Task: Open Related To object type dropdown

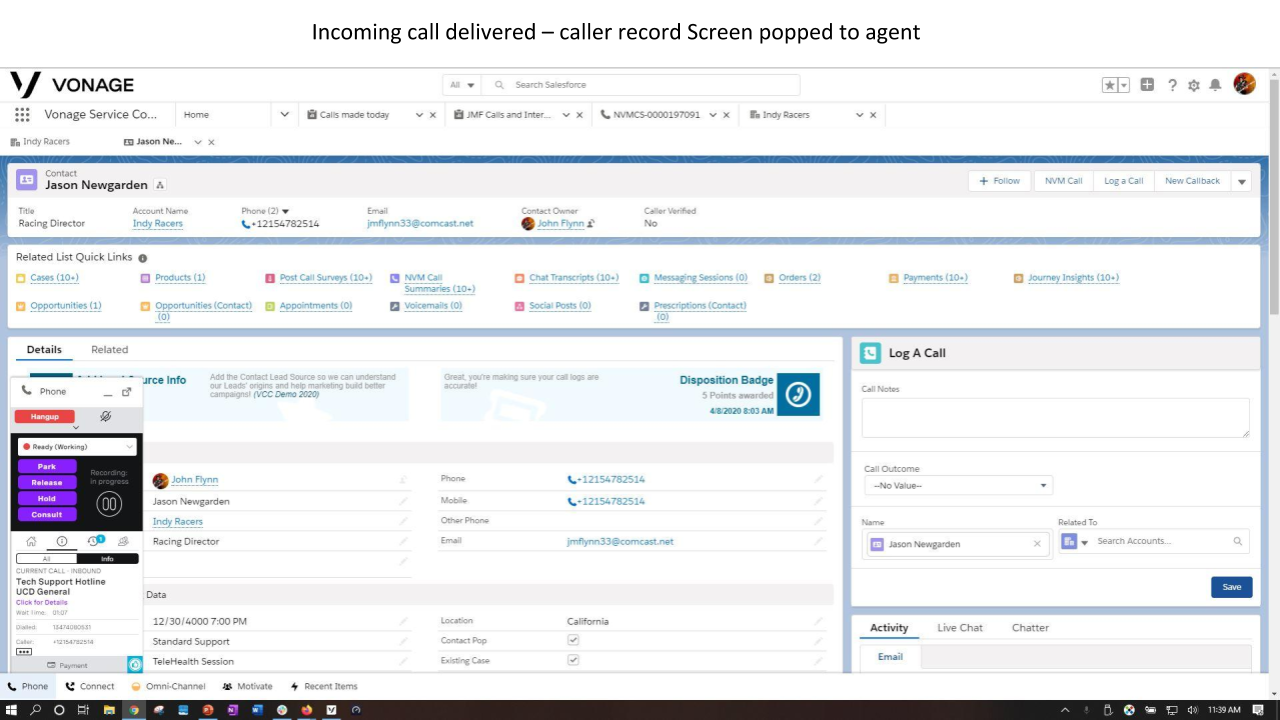Action: 1075,542
